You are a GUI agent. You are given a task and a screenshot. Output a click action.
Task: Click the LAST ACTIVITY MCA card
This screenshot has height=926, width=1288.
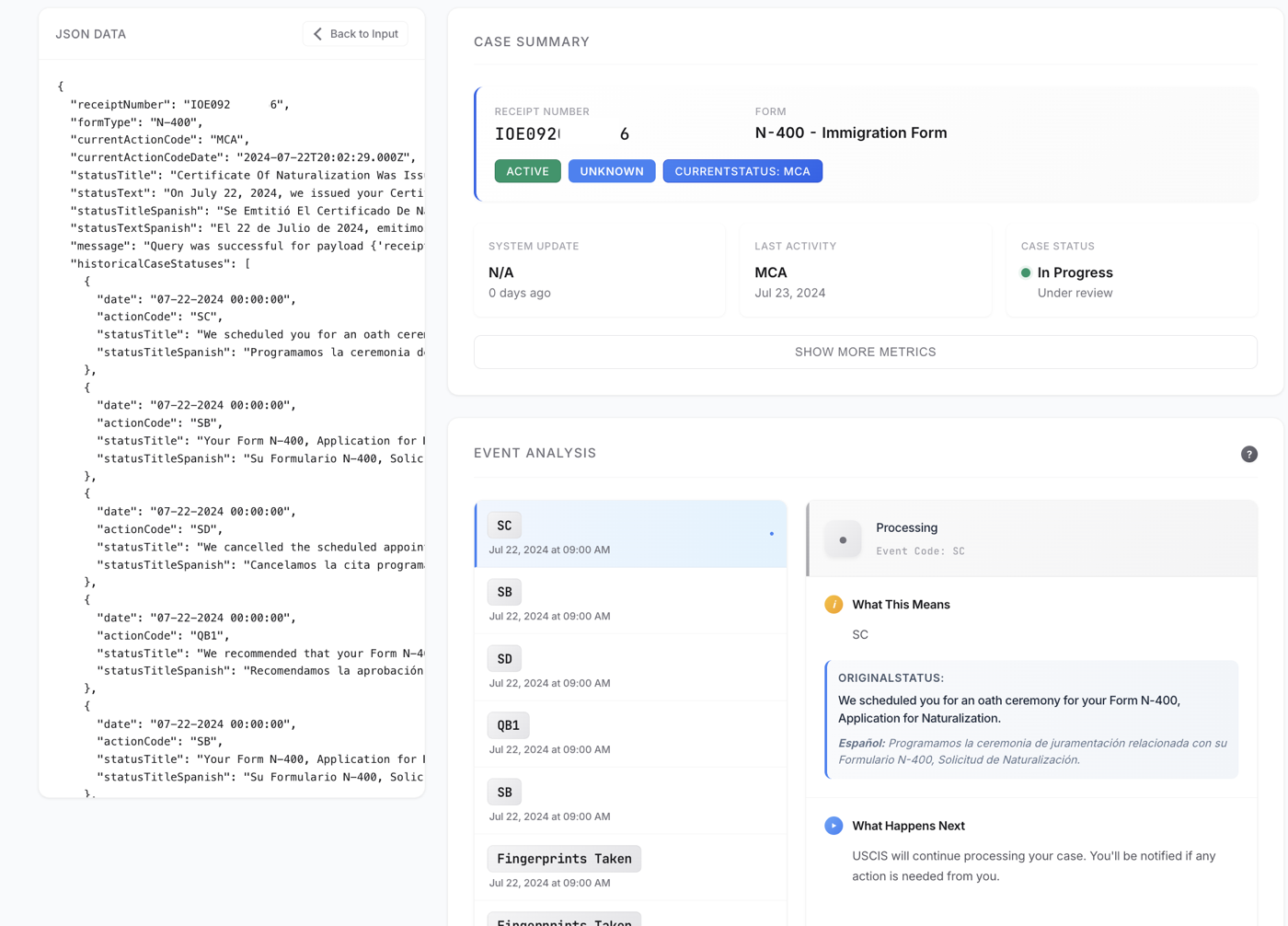[x=865, y=271]
